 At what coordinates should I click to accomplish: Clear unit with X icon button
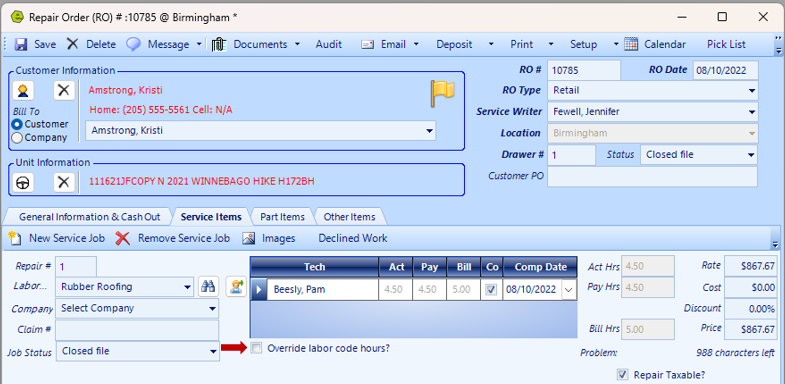(x=64, y=182)
